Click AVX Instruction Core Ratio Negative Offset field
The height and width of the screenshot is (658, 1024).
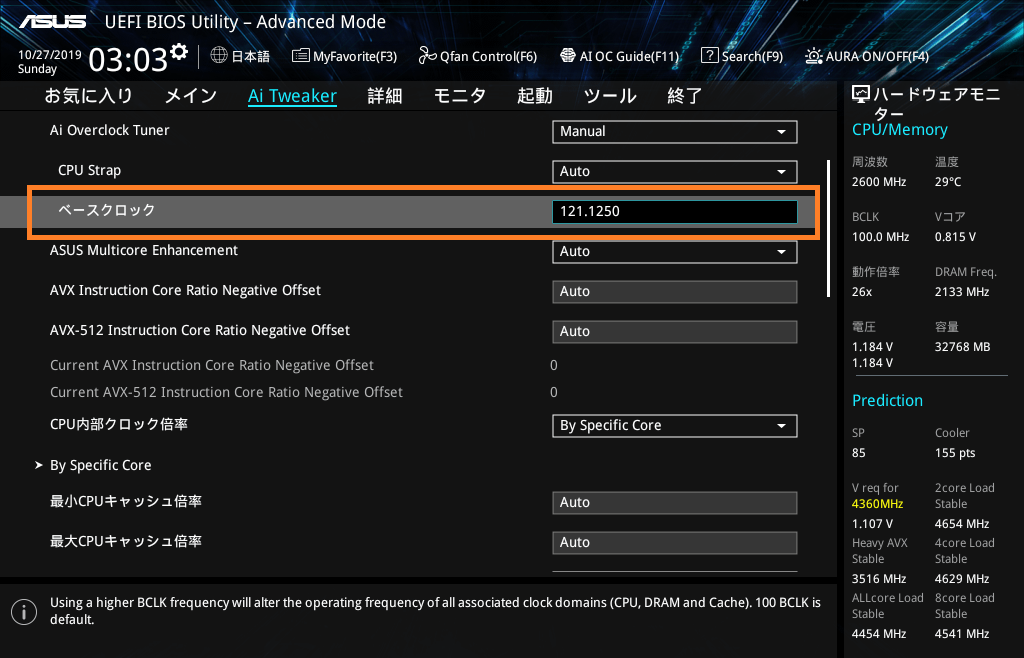[675, 292]
